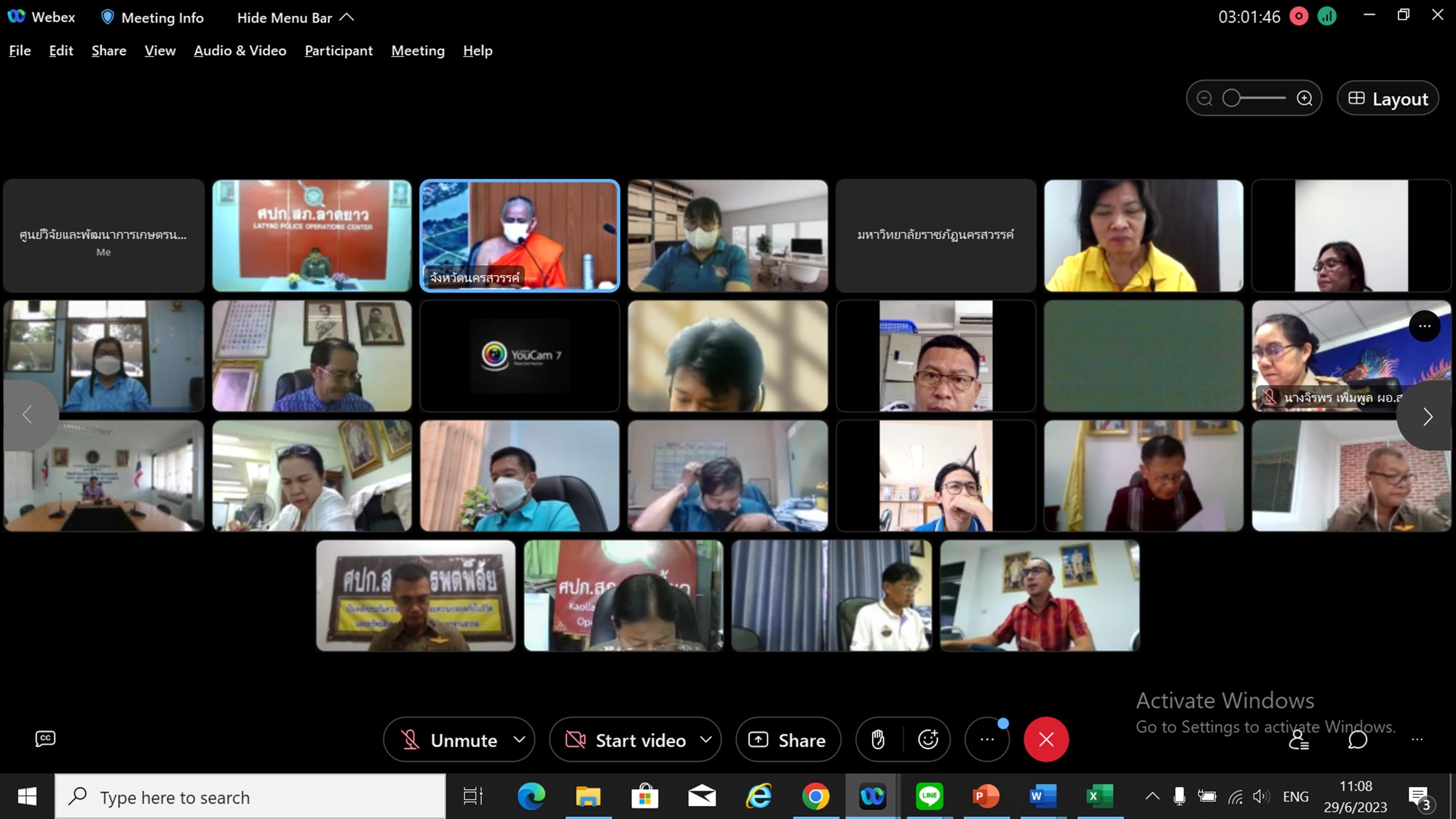1456x819 pixels.
Task: Open more options ellipsis in control bar
Action: (x=987, y=740)
